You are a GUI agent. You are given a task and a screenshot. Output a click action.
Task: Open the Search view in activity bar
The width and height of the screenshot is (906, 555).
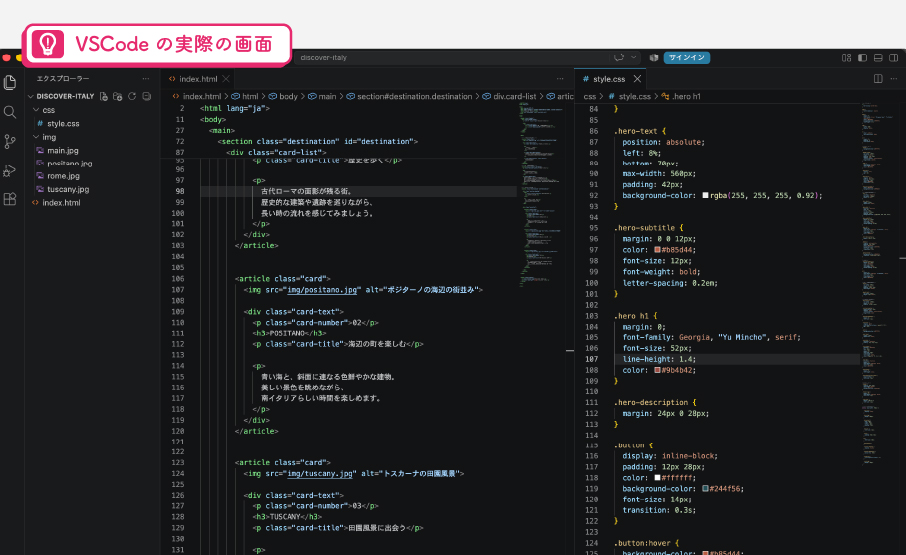tap(10, 112)
